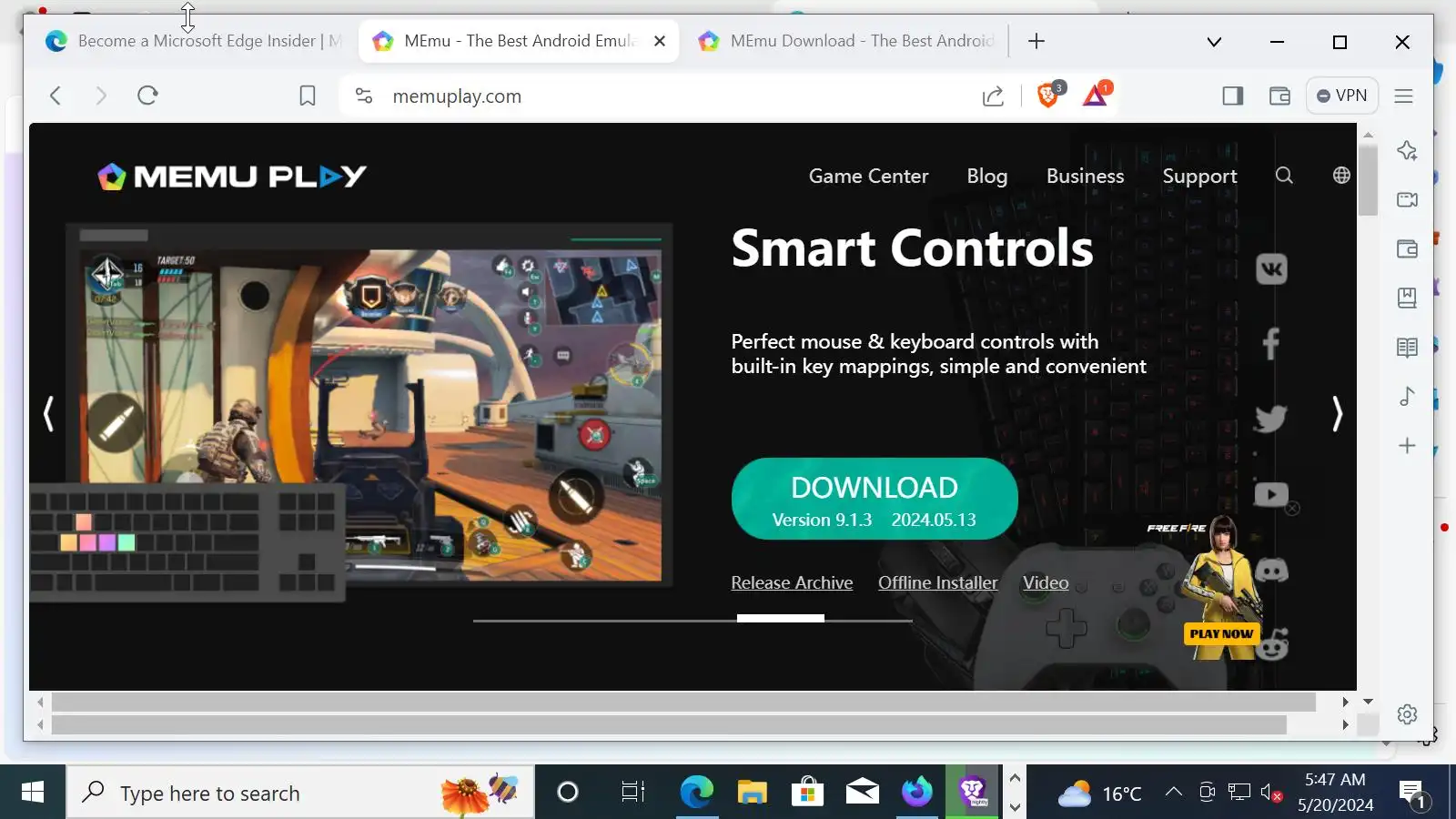Screen dimensions: 1456x819
Task: Close the Free Fire ad popup
Action: coord(1292,509)
